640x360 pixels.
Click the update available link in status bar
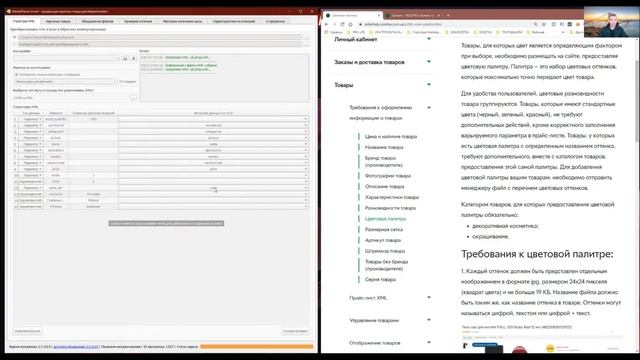click(76, 347)
